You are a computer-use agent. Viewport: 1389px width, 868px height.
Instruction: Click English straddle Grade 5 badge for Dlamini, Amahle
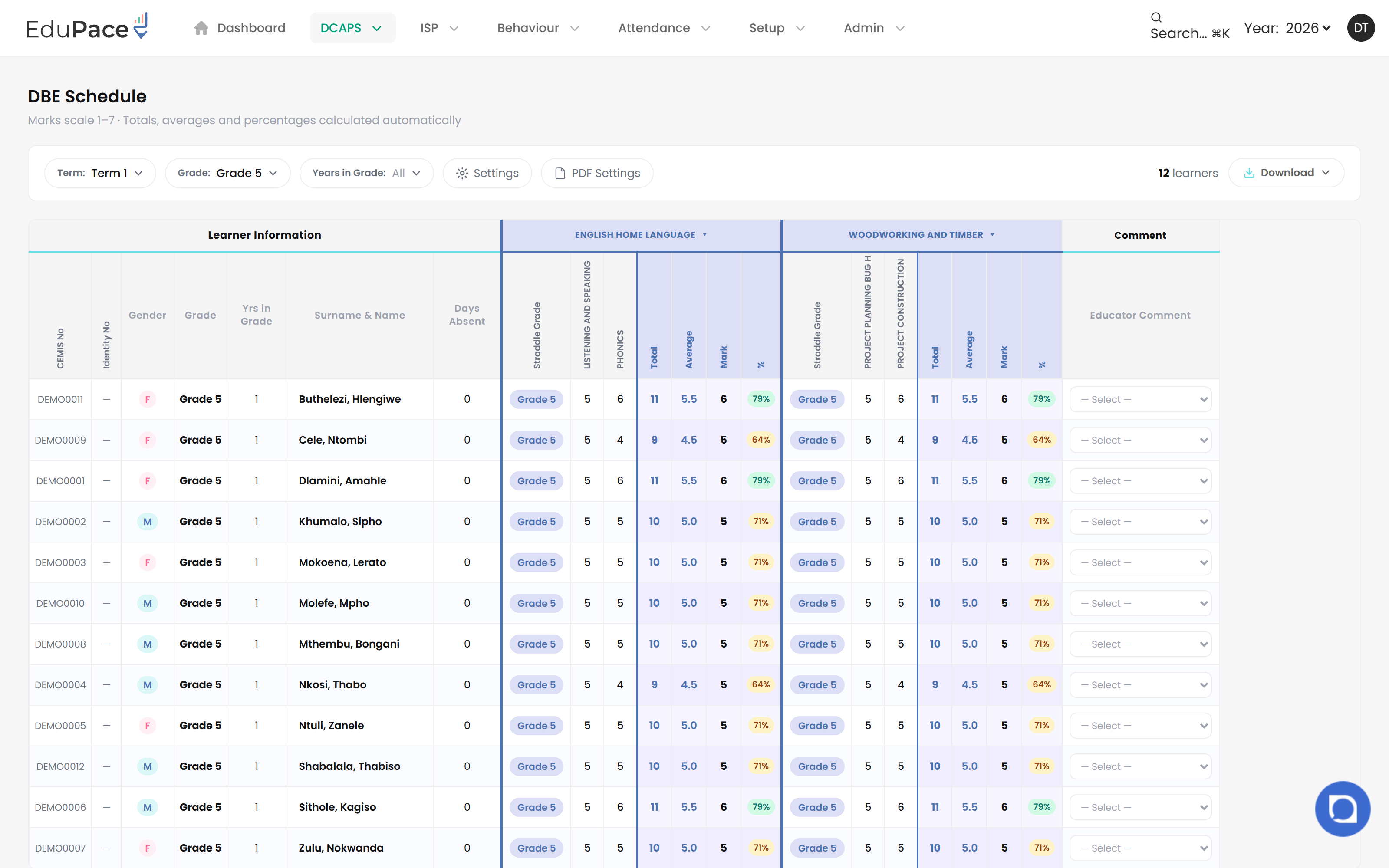[536, 480]
